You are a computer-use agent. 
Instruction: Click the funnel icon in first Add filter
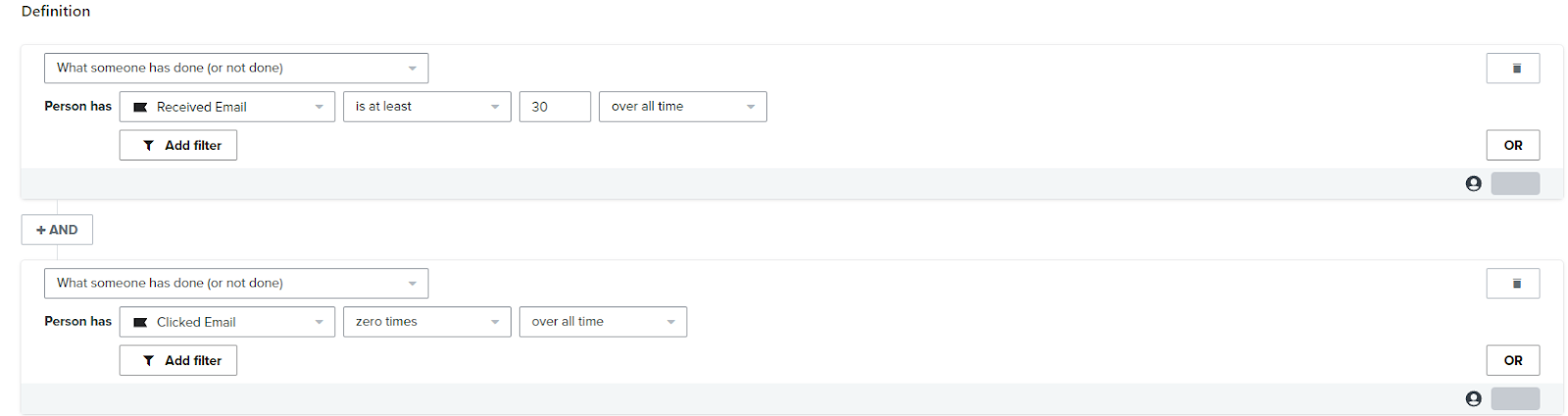tap(149, 146)
